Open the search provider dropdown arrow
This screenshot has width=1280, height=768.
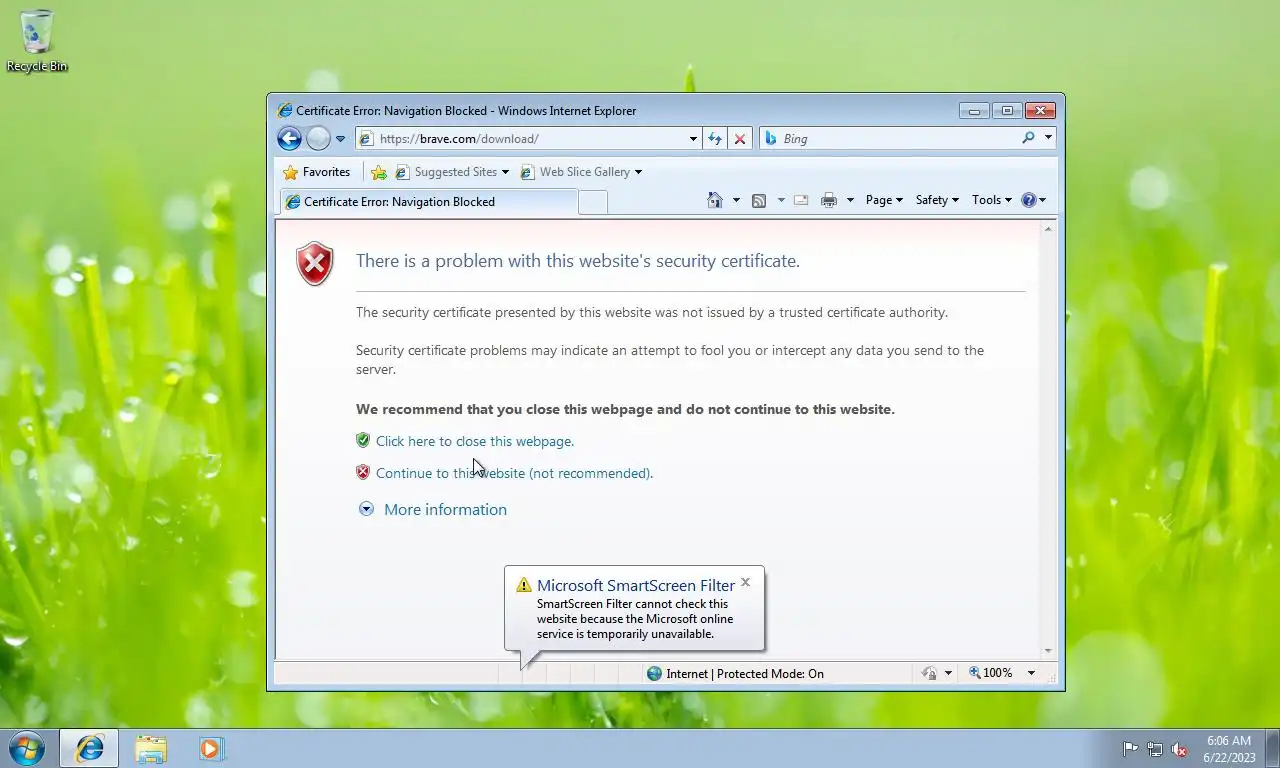(x=1048, y=138)
